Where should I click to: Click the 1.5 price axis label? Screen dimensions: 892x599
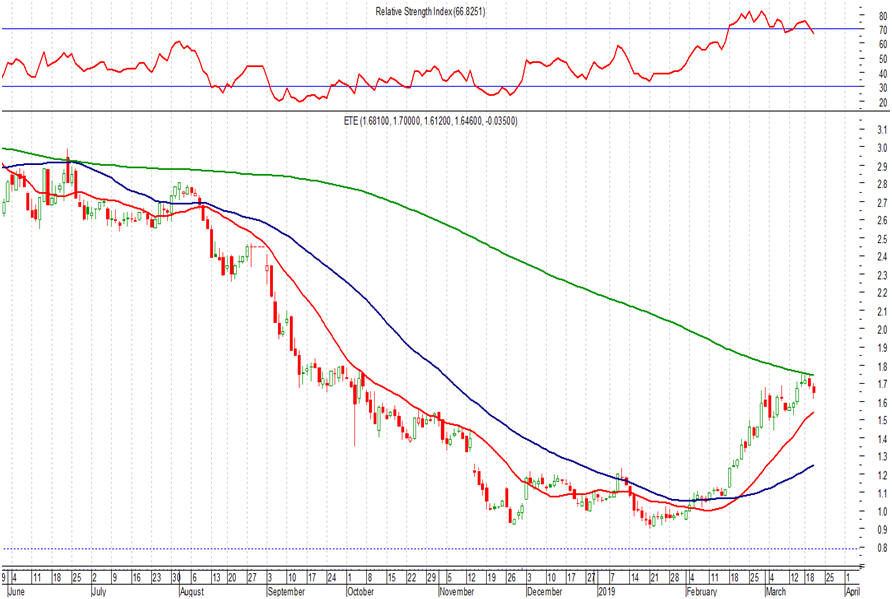point(882,420)
